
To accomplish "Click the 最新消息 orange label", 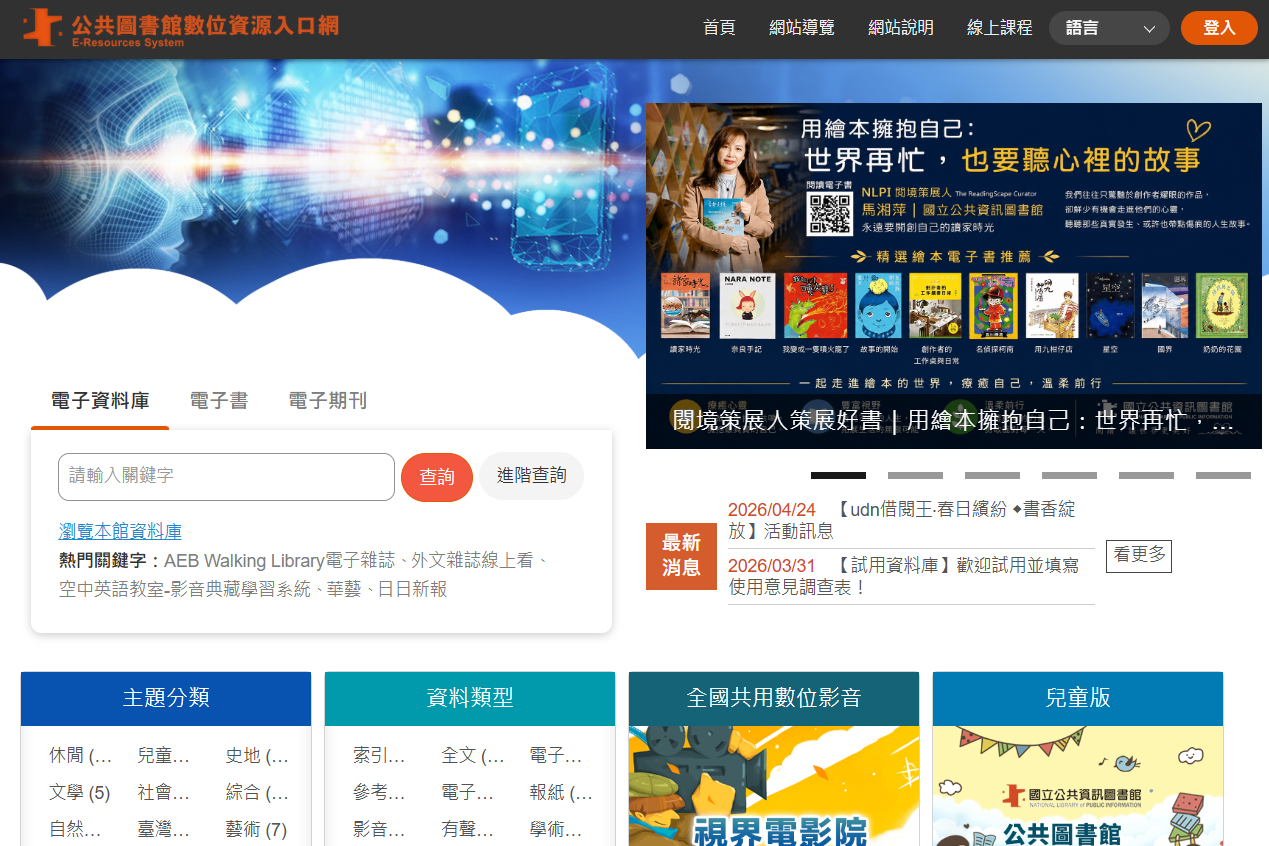I will 681,556.
